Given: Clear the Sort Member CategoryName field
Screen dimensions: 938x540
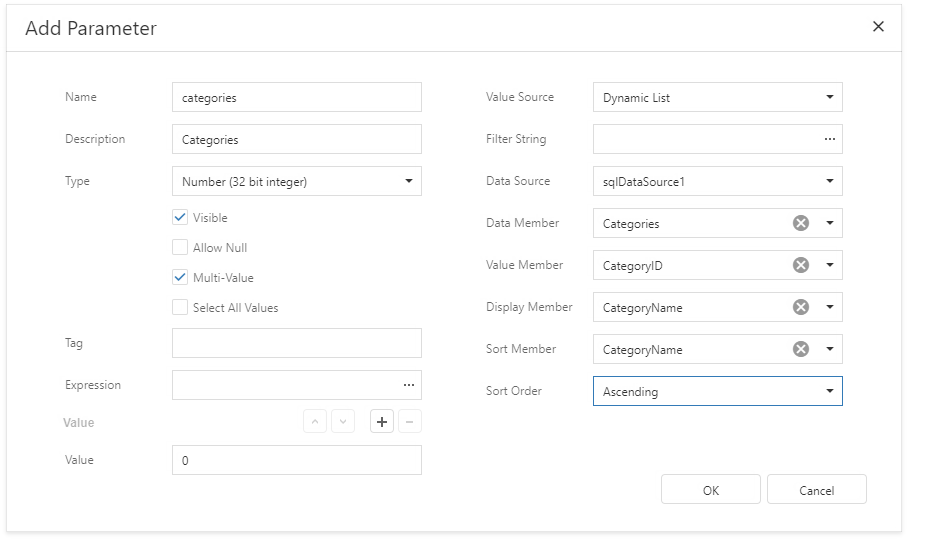Looking at the screenshot, I should pyautogui.click(x=800, y=349).
